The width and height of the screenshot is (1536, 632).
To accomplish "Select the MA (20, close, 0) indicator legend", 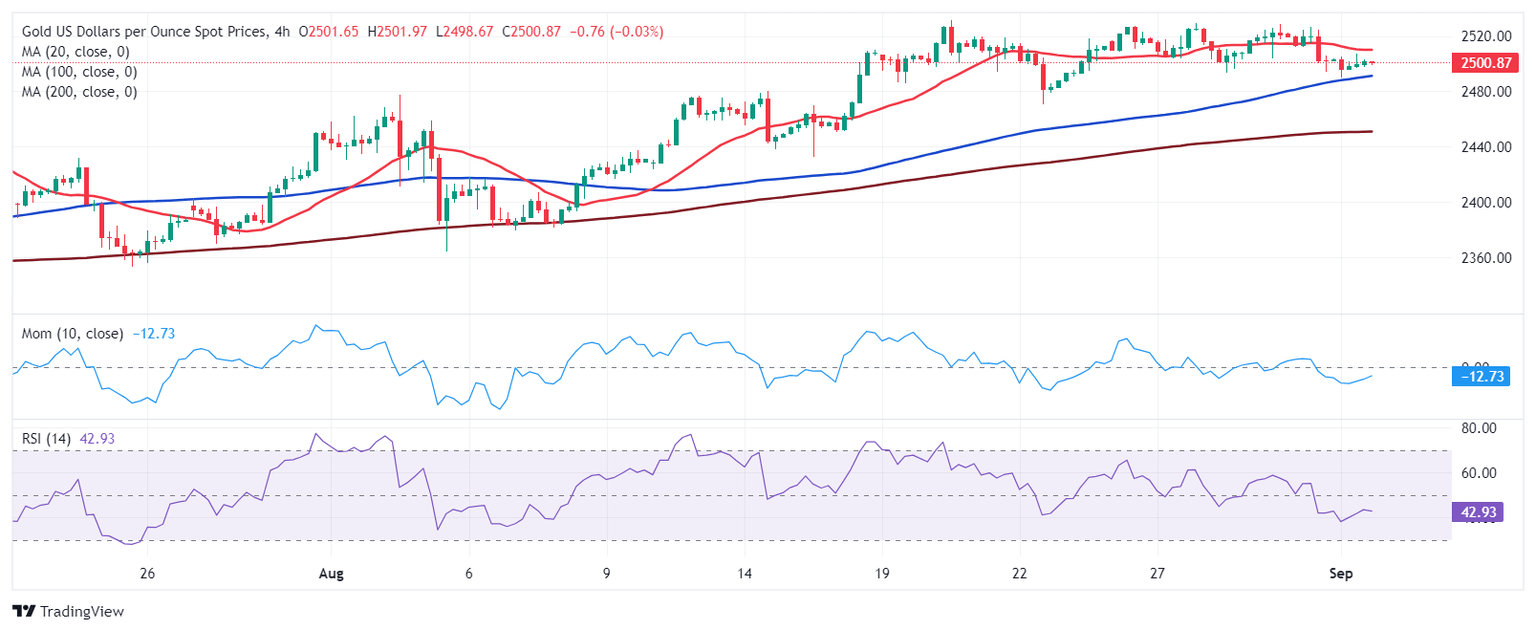I will pyautogui.click(x=75, y=52).
